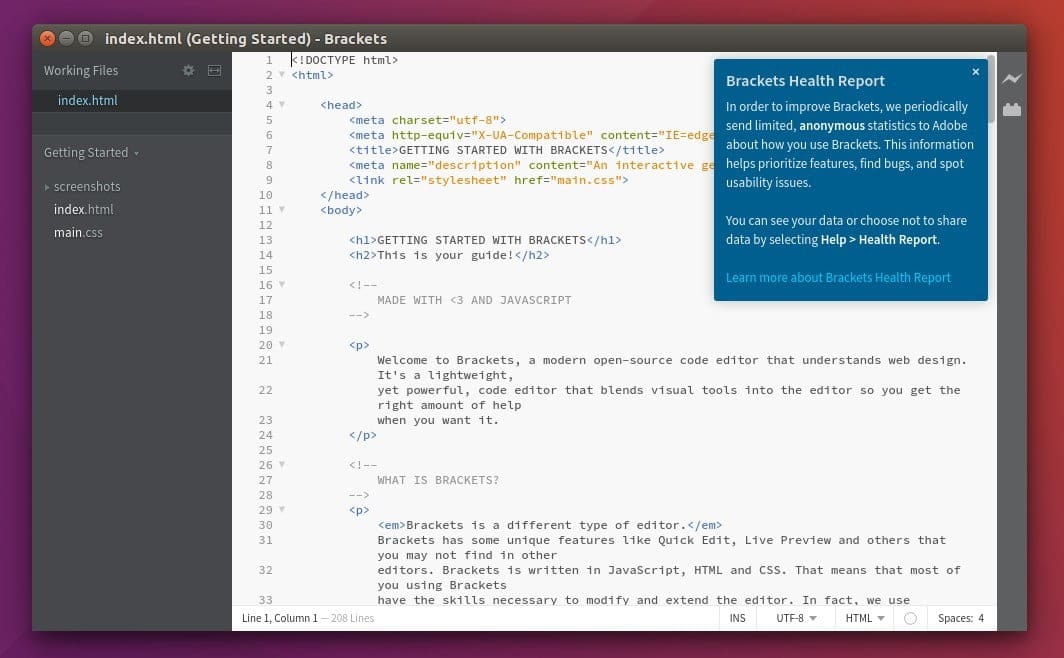Viewport: 1064px width, 658px height.
Task: Click the Working Files gear settings icon
Action: click(x=188, y=71)
